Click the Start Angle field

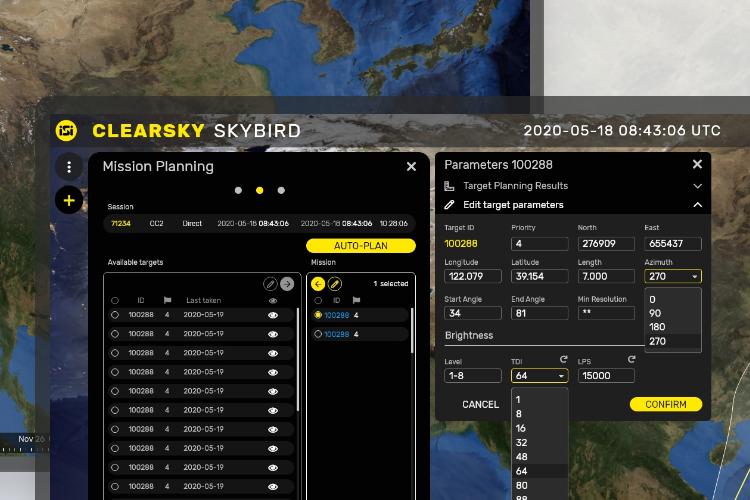(473, 313)
